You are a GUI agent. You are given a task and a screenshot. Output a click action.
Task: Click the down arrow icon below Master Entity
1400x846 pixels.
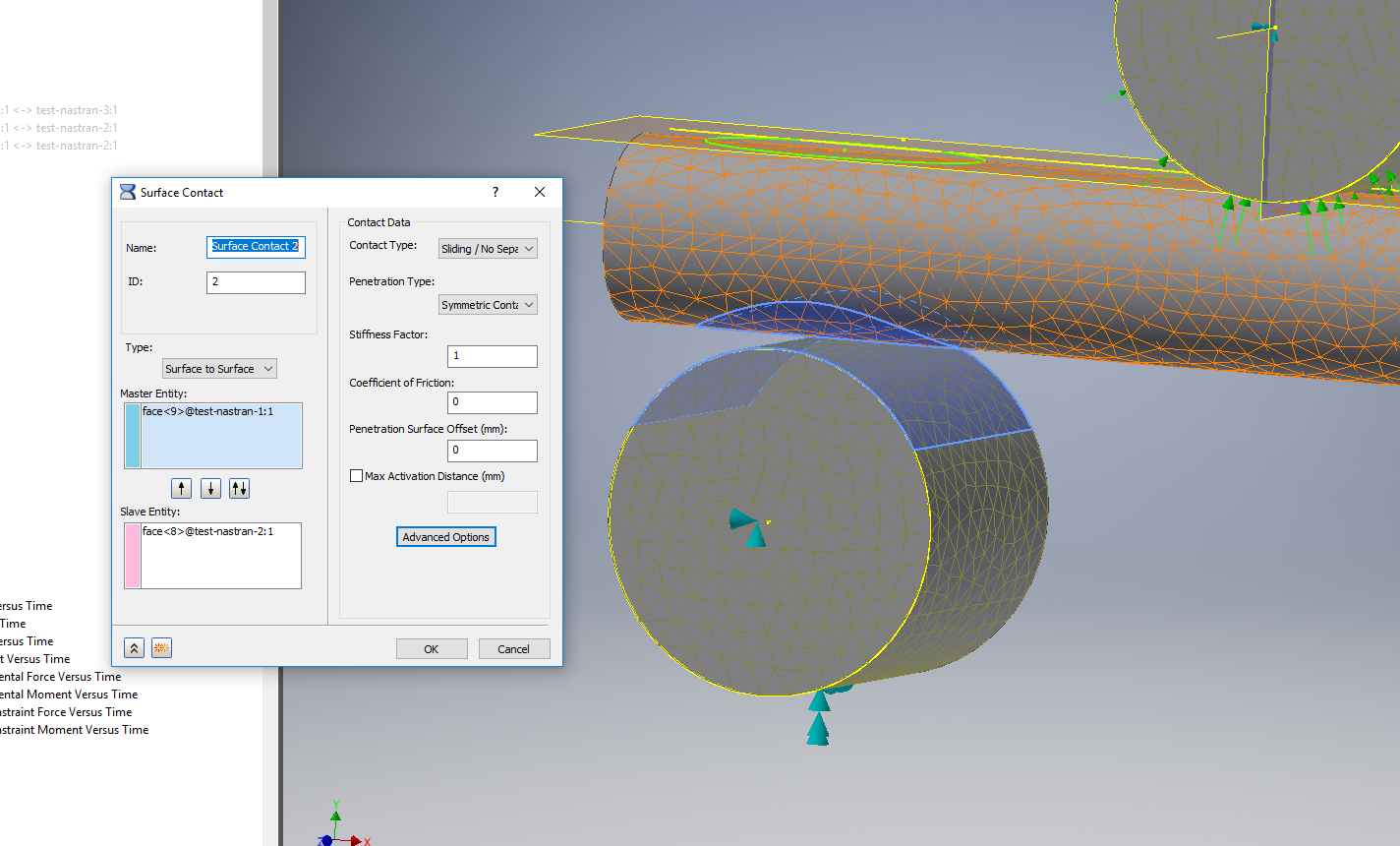210,487
